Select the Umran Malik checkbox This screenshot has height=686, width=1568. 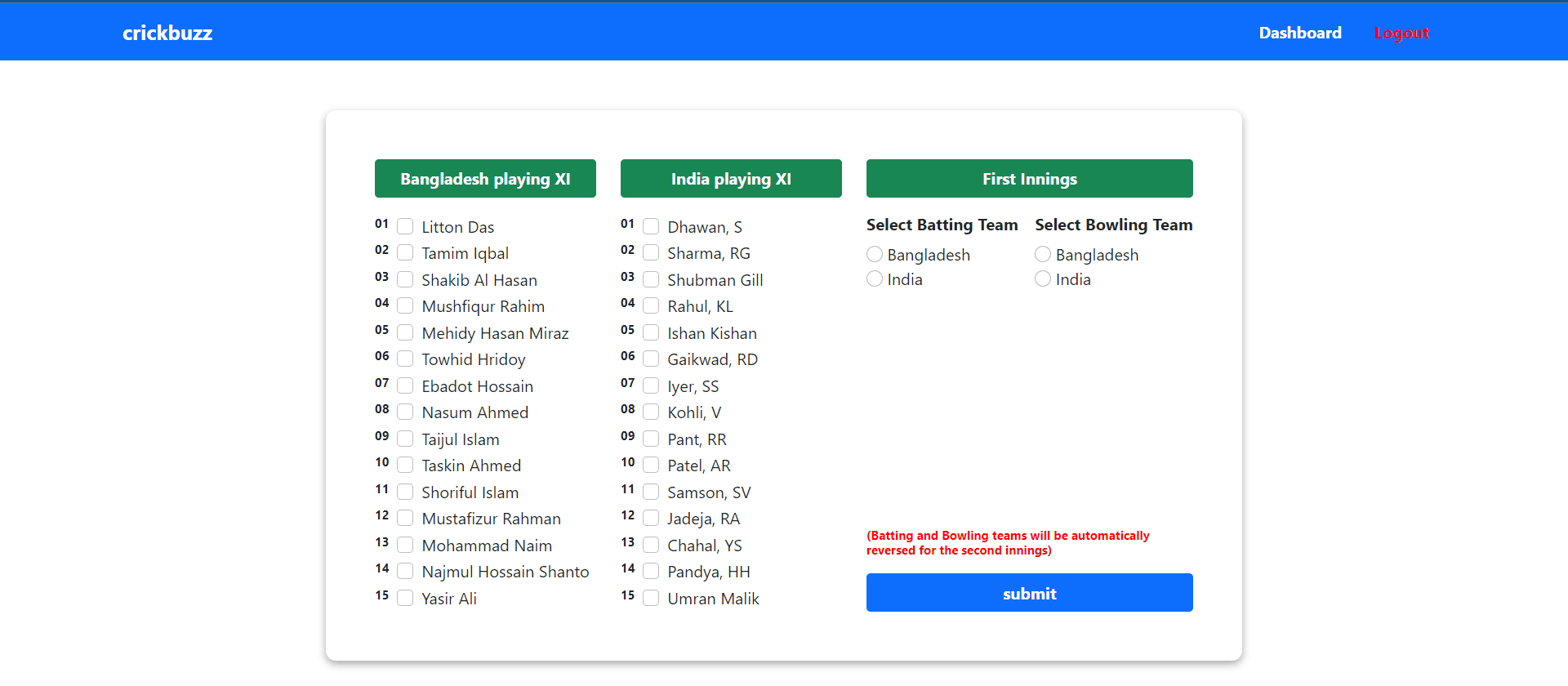[651, 598]
